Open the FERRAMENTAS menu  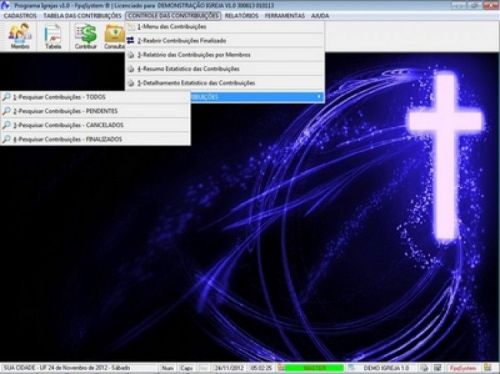point(285,16)
